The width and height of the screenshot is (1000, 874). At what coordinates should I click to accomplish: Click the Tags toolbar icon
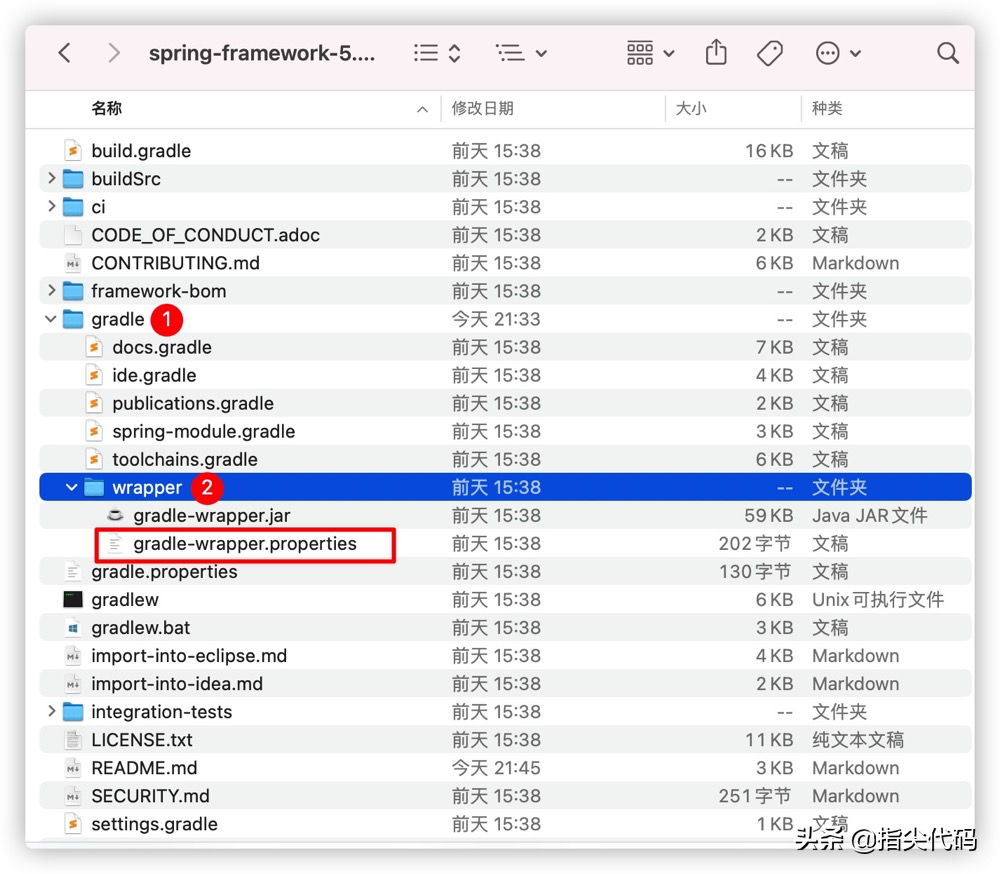[770, 53]
